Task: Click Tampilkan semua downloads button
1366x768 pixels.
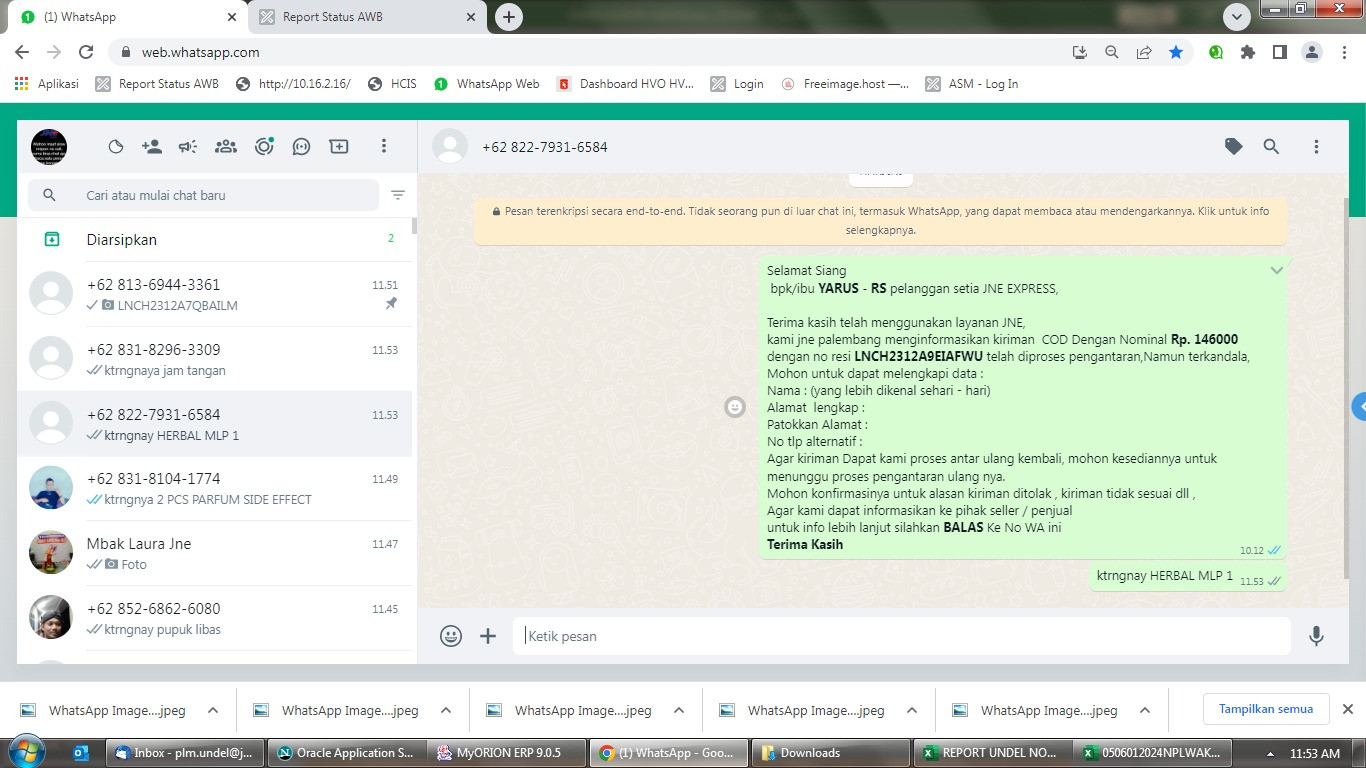Action: click(x=1266, y=709)
